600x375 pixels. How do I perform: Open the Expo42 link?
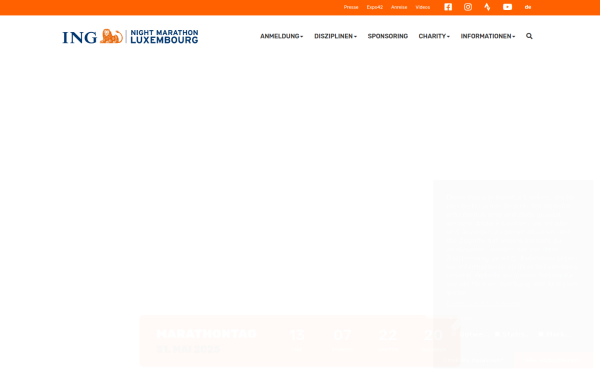point(375,7)
